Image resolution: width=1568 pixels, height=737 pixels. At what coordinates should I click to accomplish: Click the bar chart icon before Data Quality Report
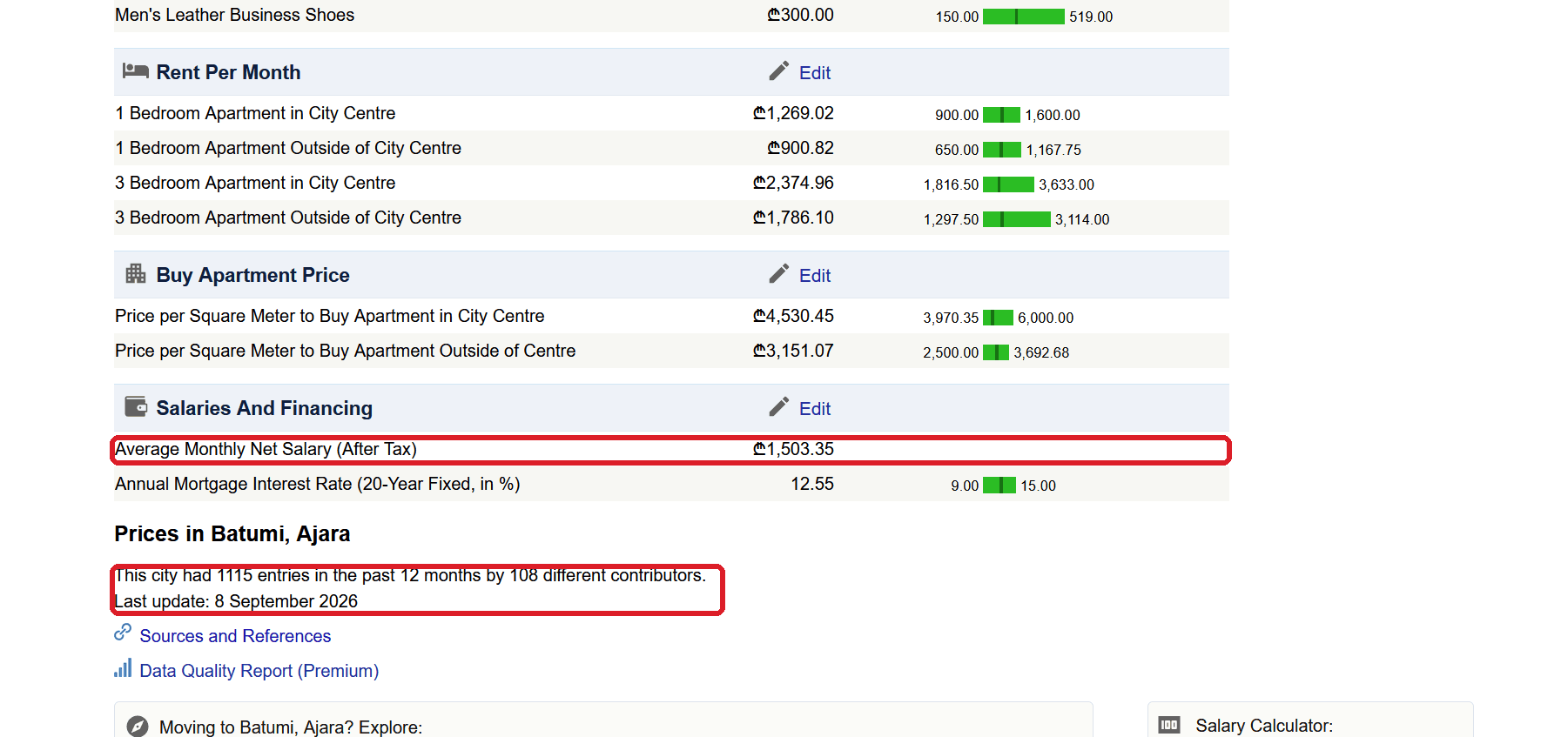pyautogui.click(x=123, y=667)
